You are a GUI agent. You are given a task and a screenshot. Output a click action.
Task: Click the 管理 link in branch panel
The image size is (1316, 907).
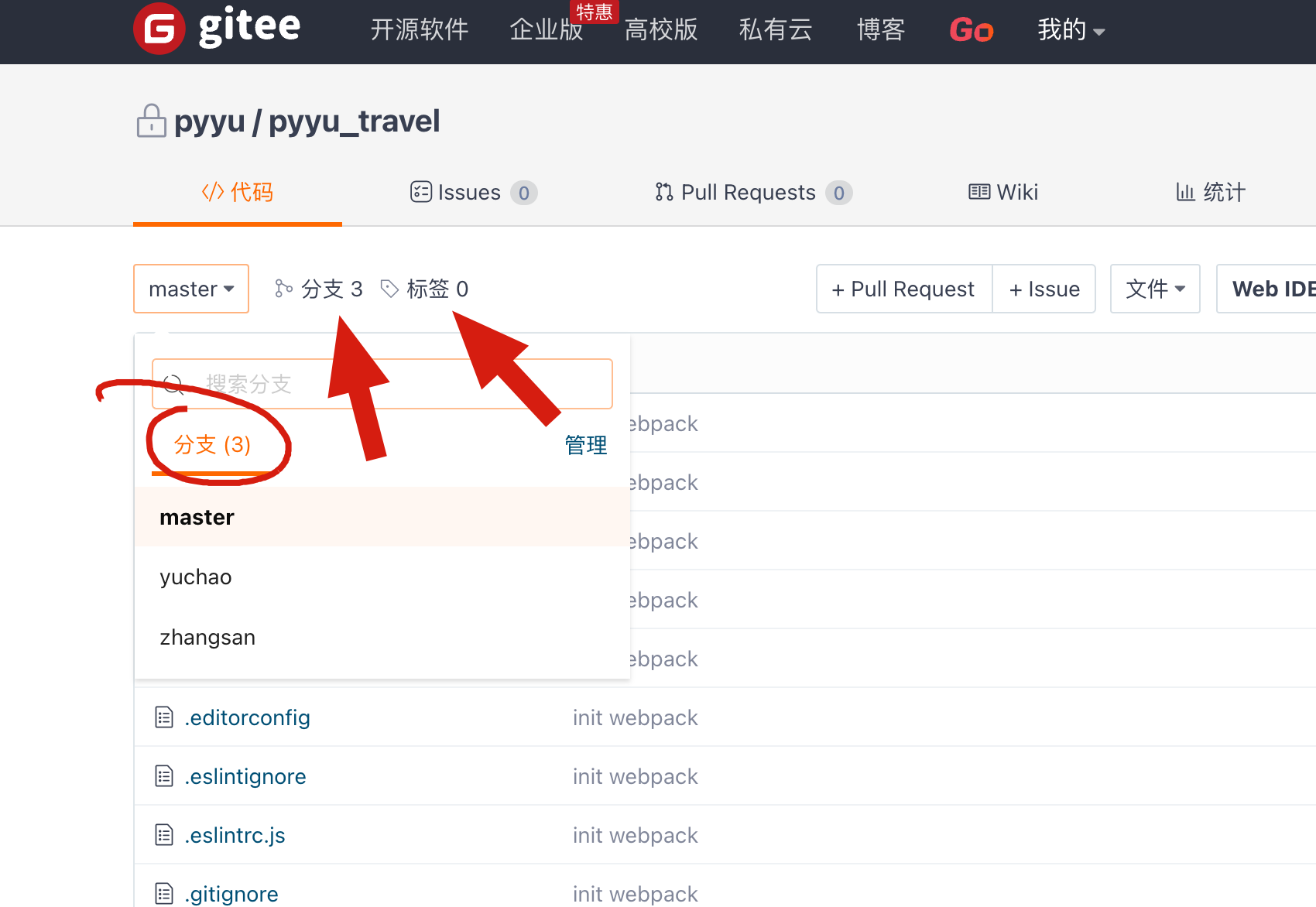[x=585, y=445]
